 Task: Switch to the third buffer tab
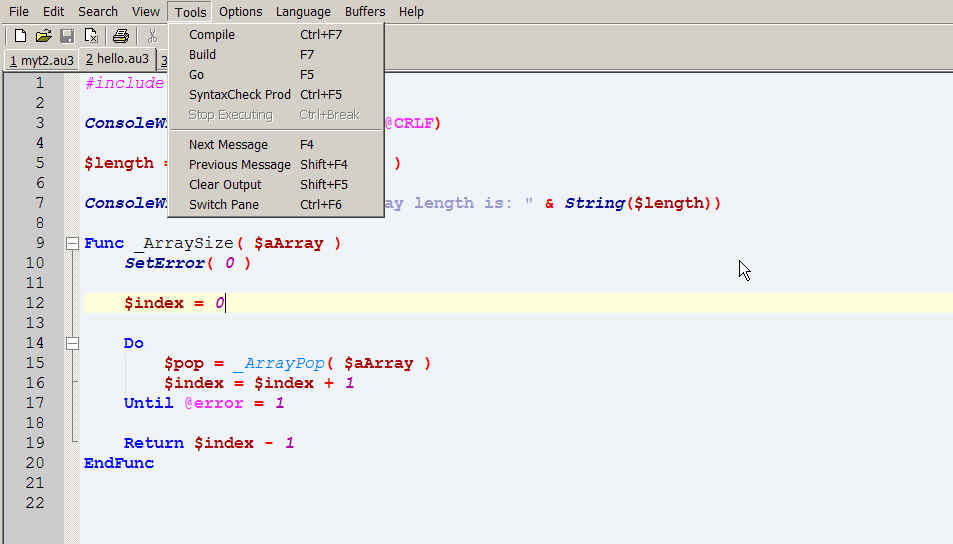tap(163, 61)
